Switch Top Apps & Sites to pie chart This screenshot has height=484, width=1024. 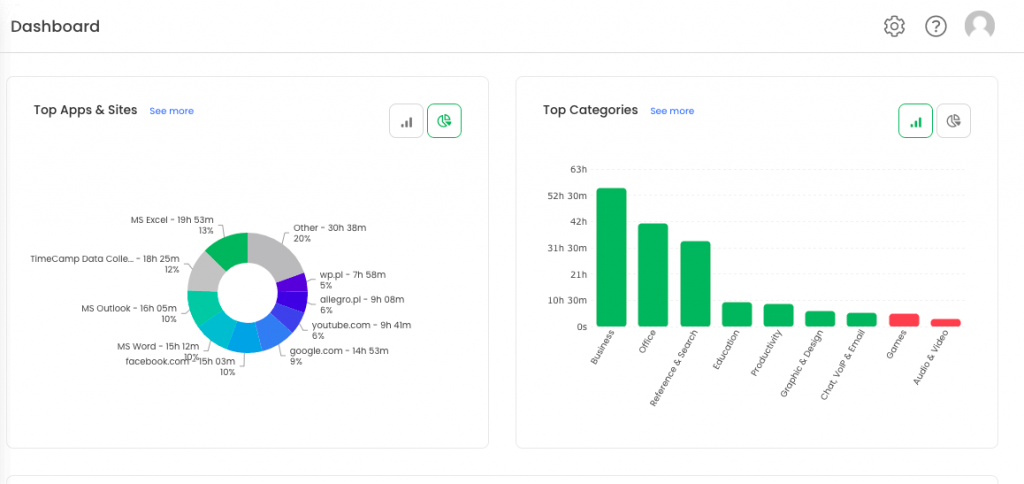tap(444, 121)
